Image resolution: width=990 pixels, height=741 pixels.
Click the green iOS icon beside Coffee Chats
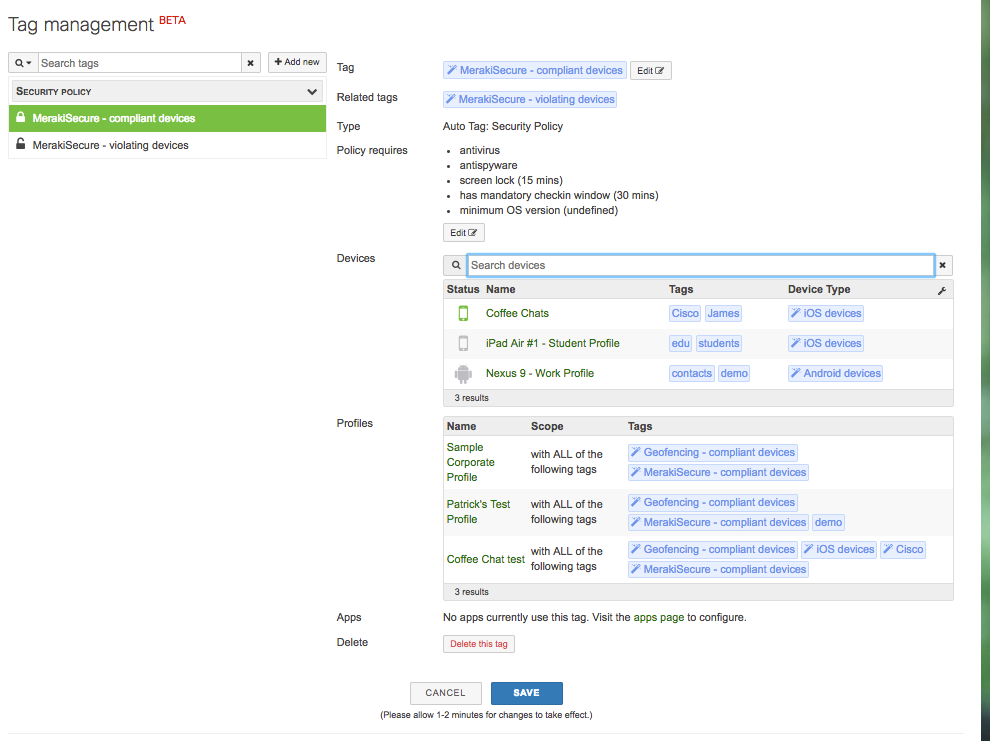coord(463,313)
